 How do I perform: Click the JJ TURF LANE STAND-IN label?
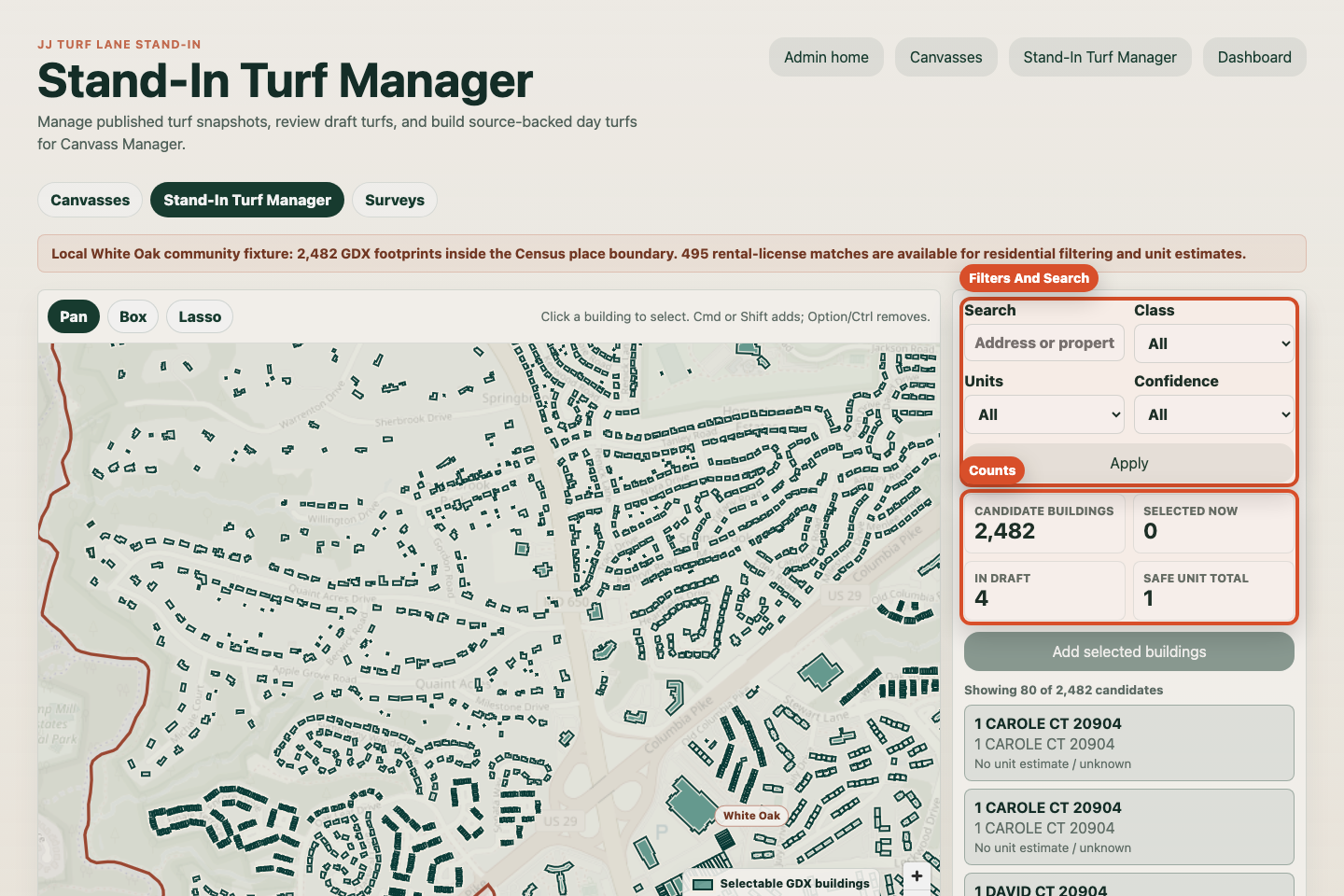[119, 44]
